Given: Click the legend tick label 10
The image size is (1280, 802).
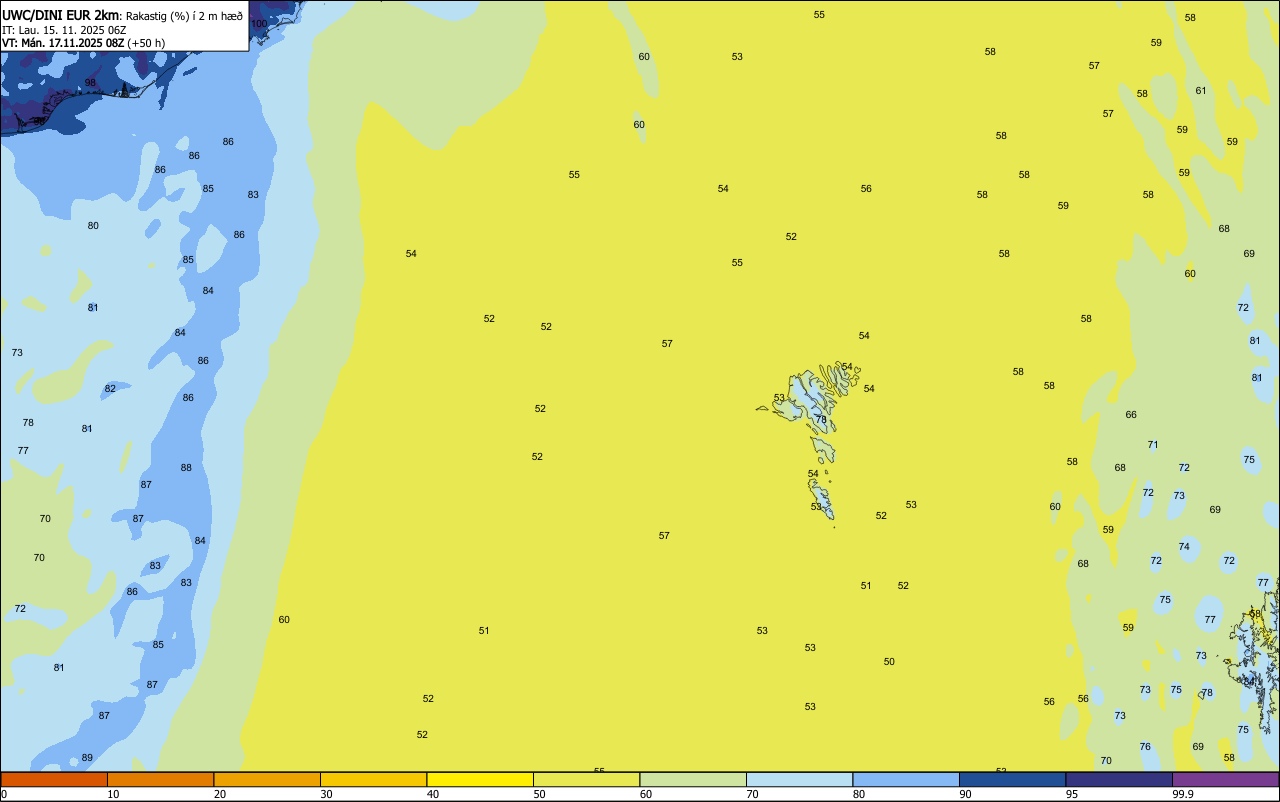Looking at the screenshot, I should pos(114,794).
